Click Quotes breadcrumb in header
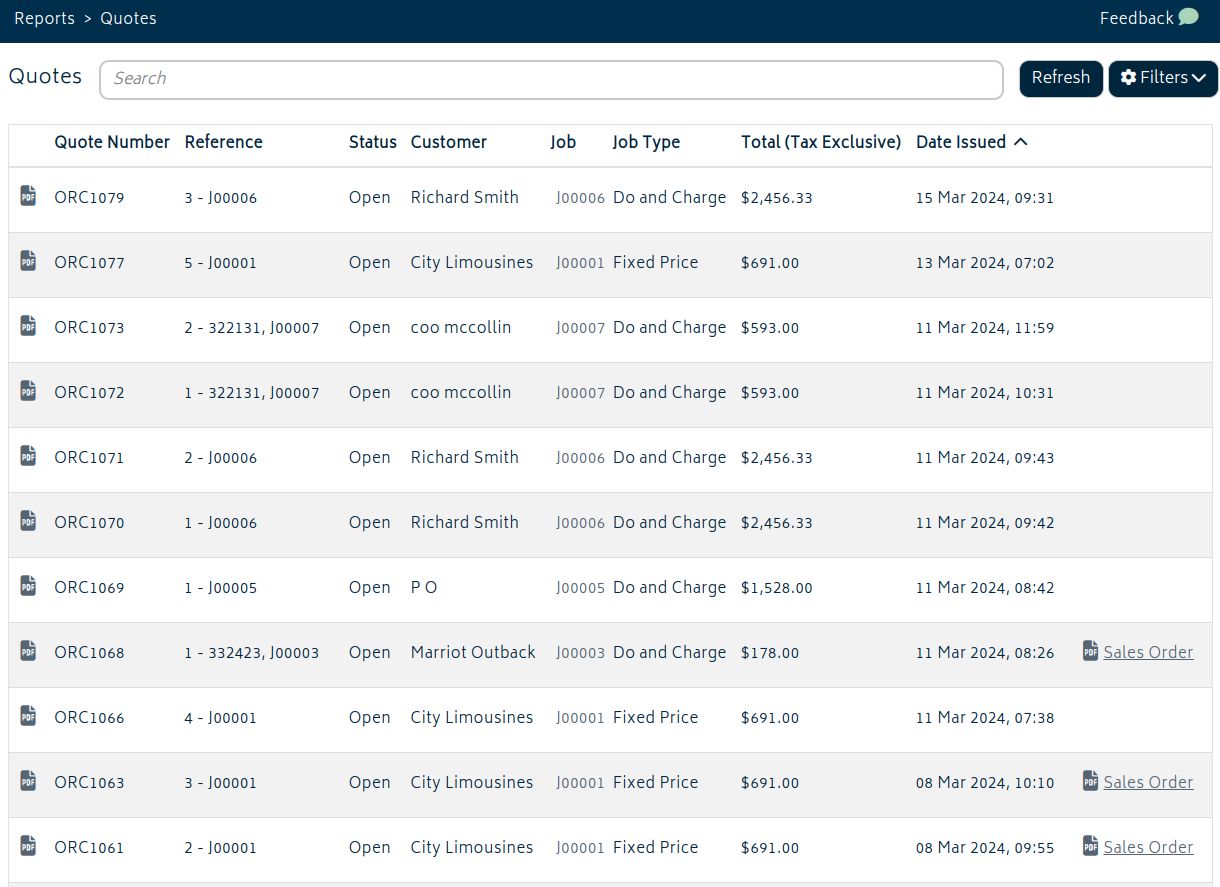This screenshot has height=887, width=1220. click(x=128, y=18)
